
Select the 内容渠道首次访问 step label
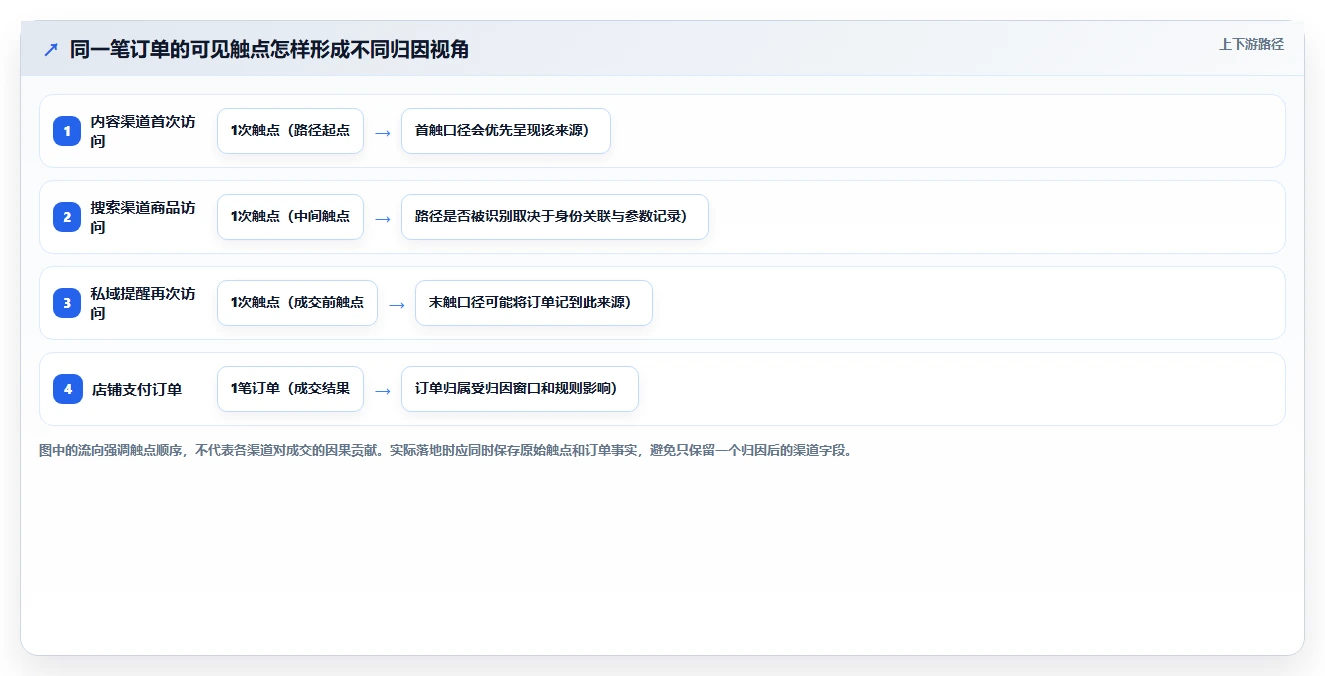[144, 131]
